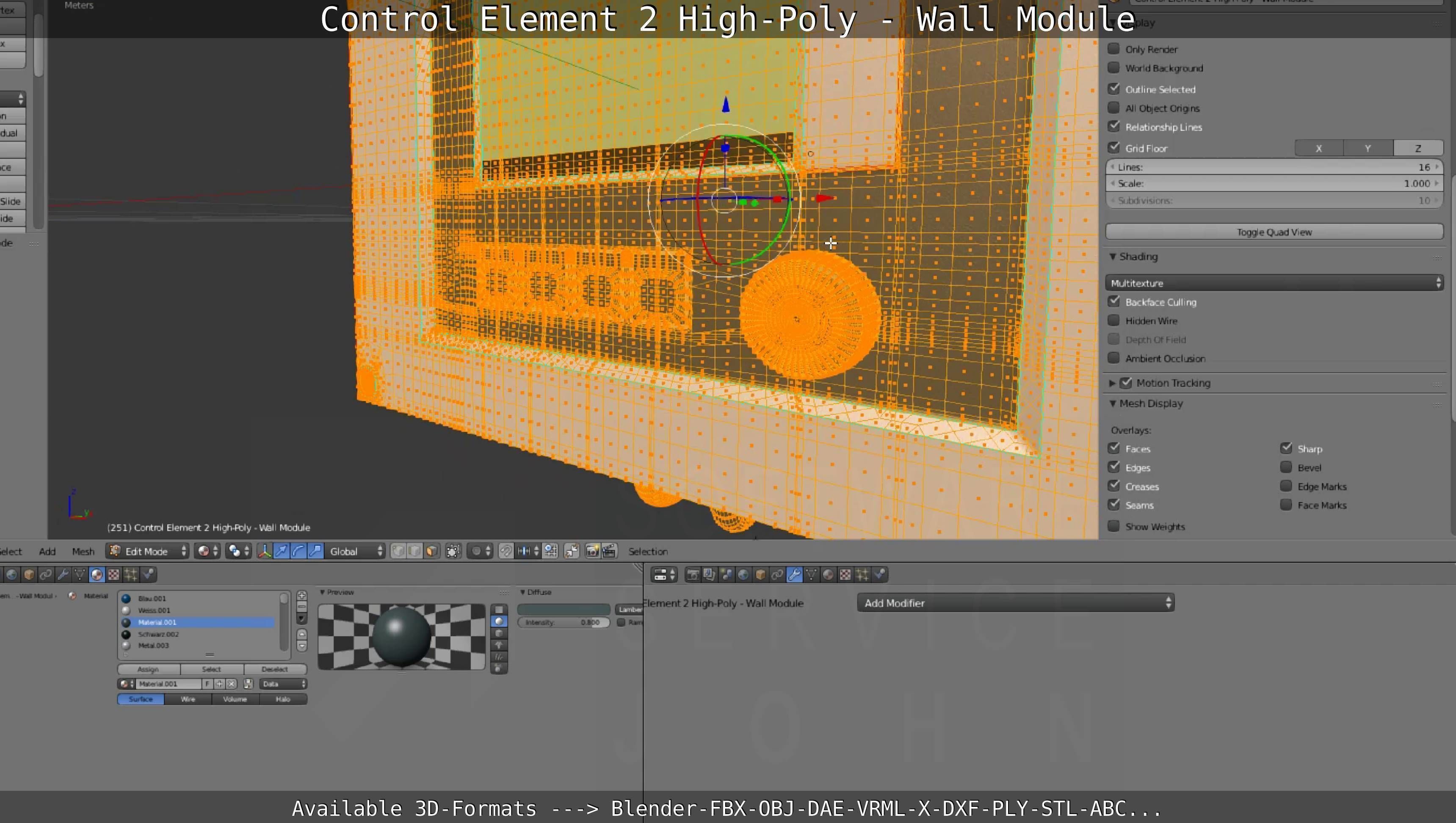Toggle the Z axis grid button
This screenshot has width=1456, height=823.
pyautogui.click(x=1417, y=148)
